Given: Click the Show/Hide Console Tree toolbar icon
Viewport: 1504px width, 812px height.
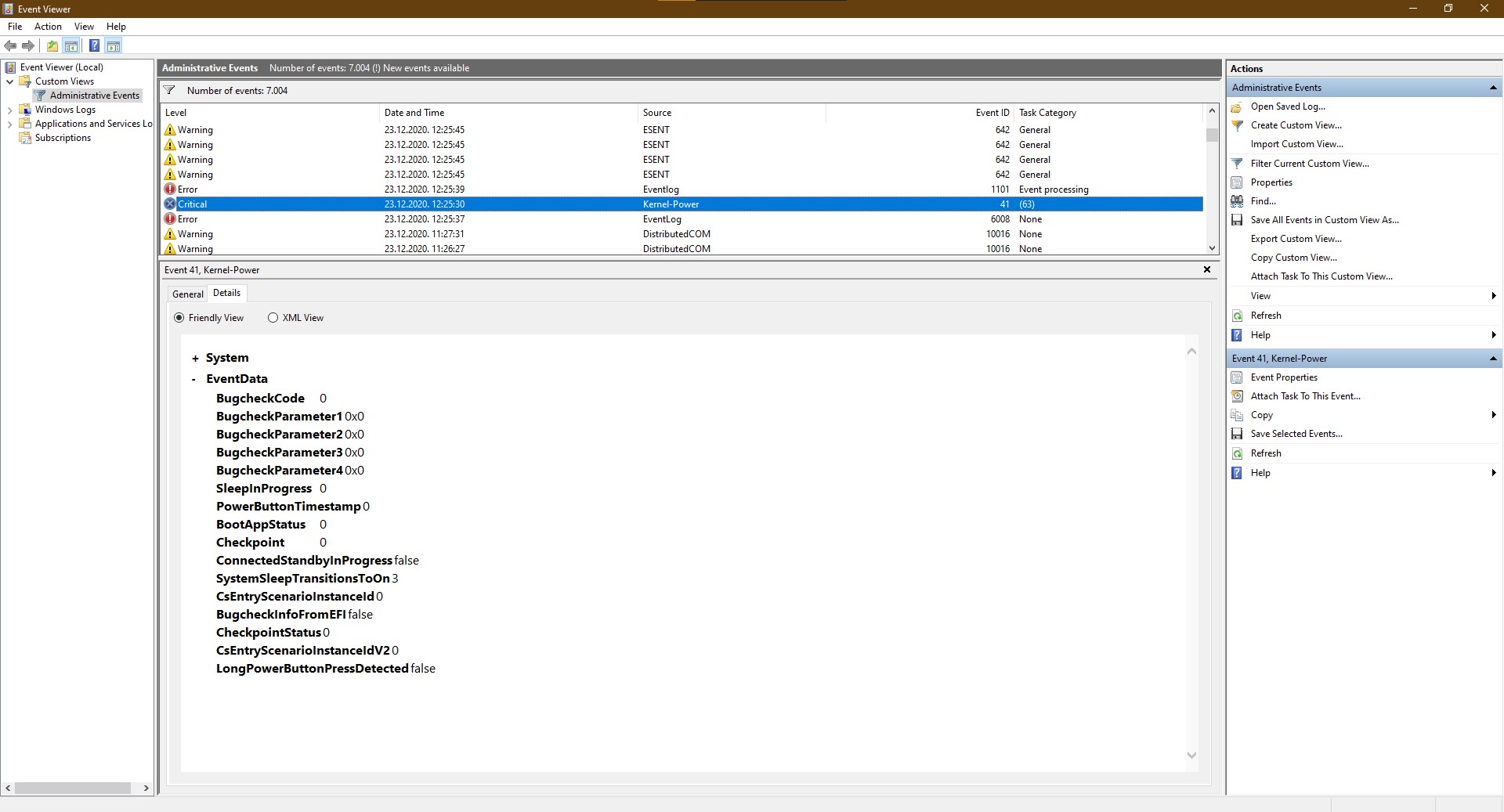Looking at the screenshot, I should [71, 45].
